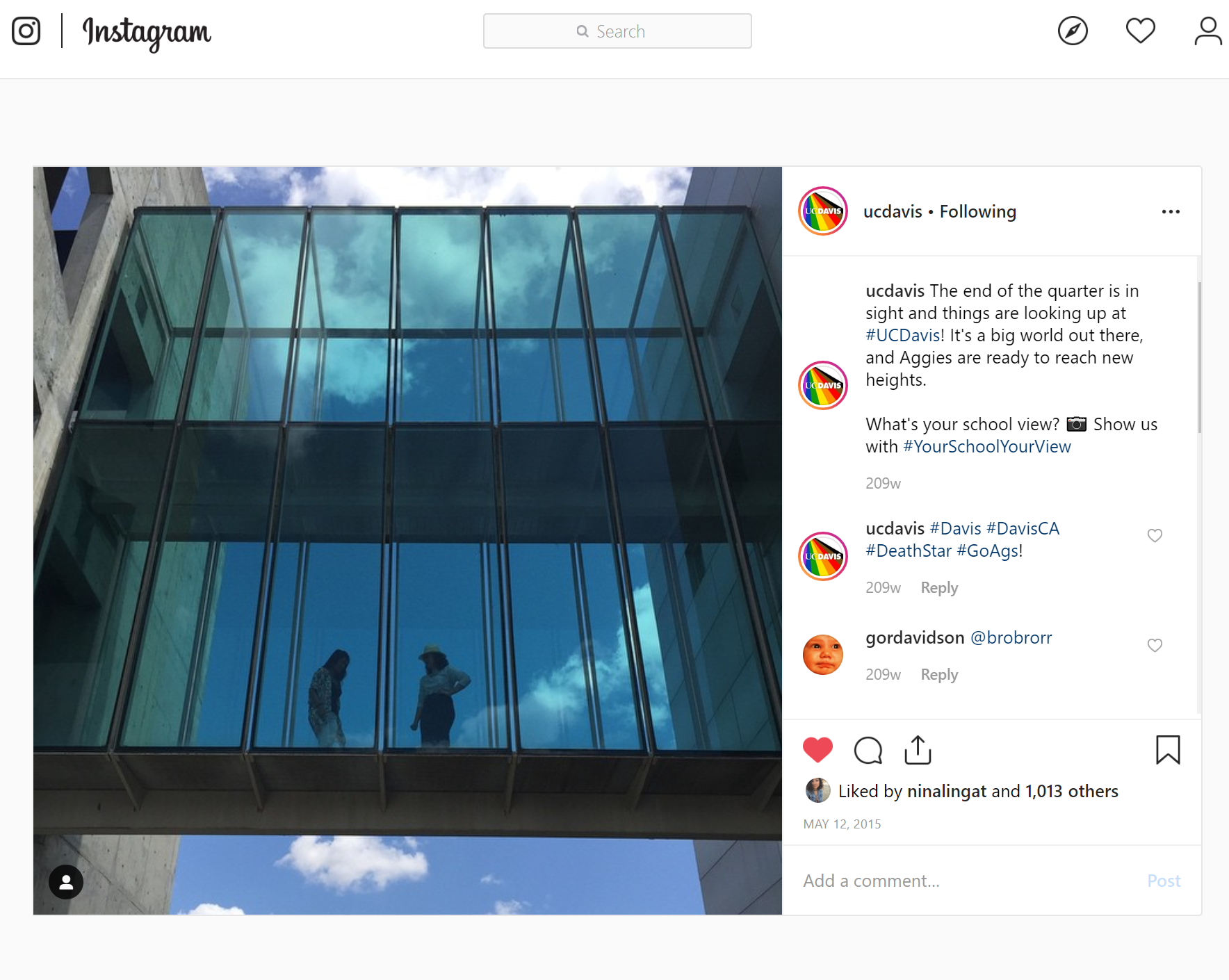Like gordavidson's comment
Viewport: 1229px width, 980px height.
[1155, 645]
